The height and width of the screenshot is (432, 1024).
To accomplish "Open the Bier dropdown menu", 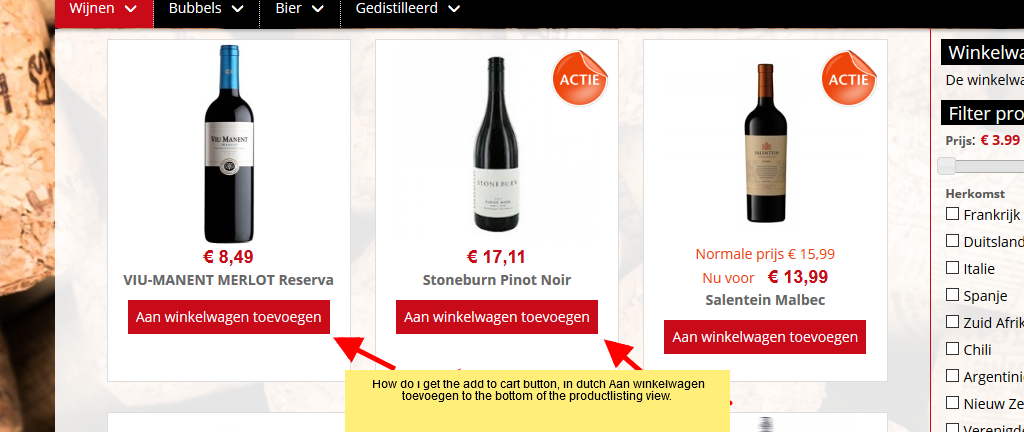I will pos(300,9).
